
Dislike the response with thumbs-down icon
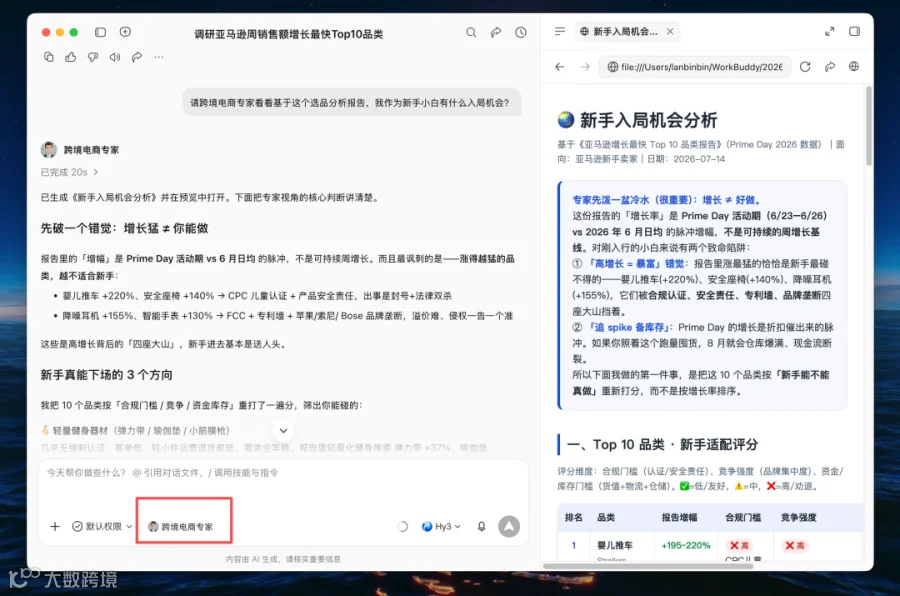click(x=93, y=57)
